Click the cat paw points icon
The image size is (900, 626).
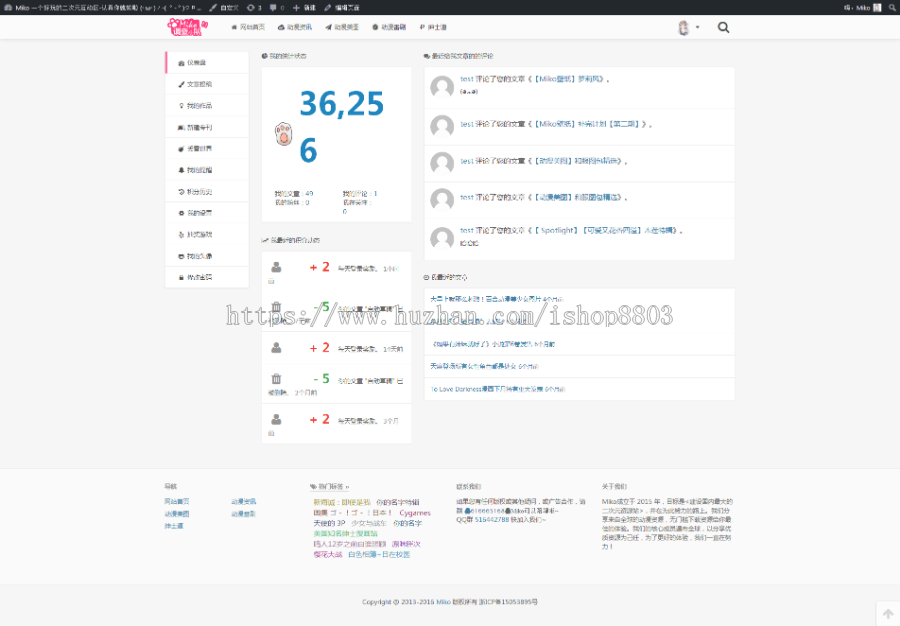tap(284, 134)
